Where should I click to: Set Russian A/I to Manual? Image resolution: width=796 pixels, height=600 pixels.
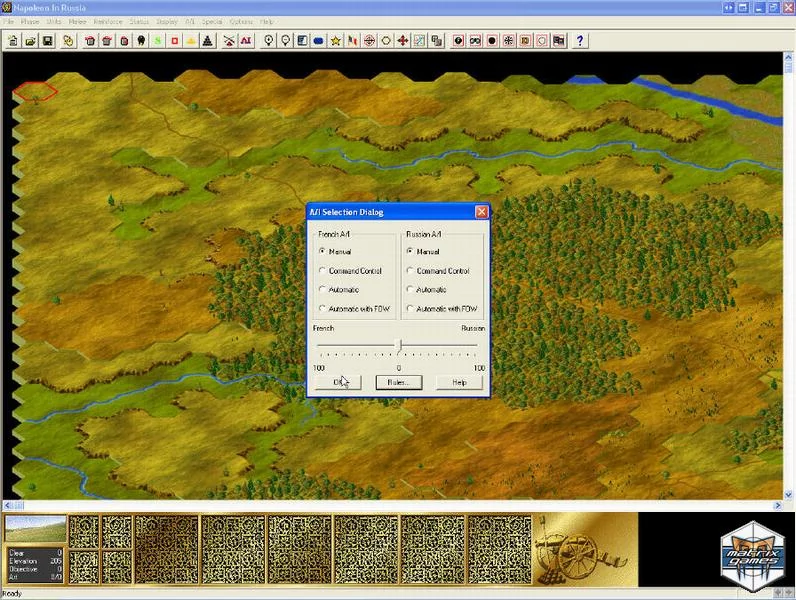423,251
